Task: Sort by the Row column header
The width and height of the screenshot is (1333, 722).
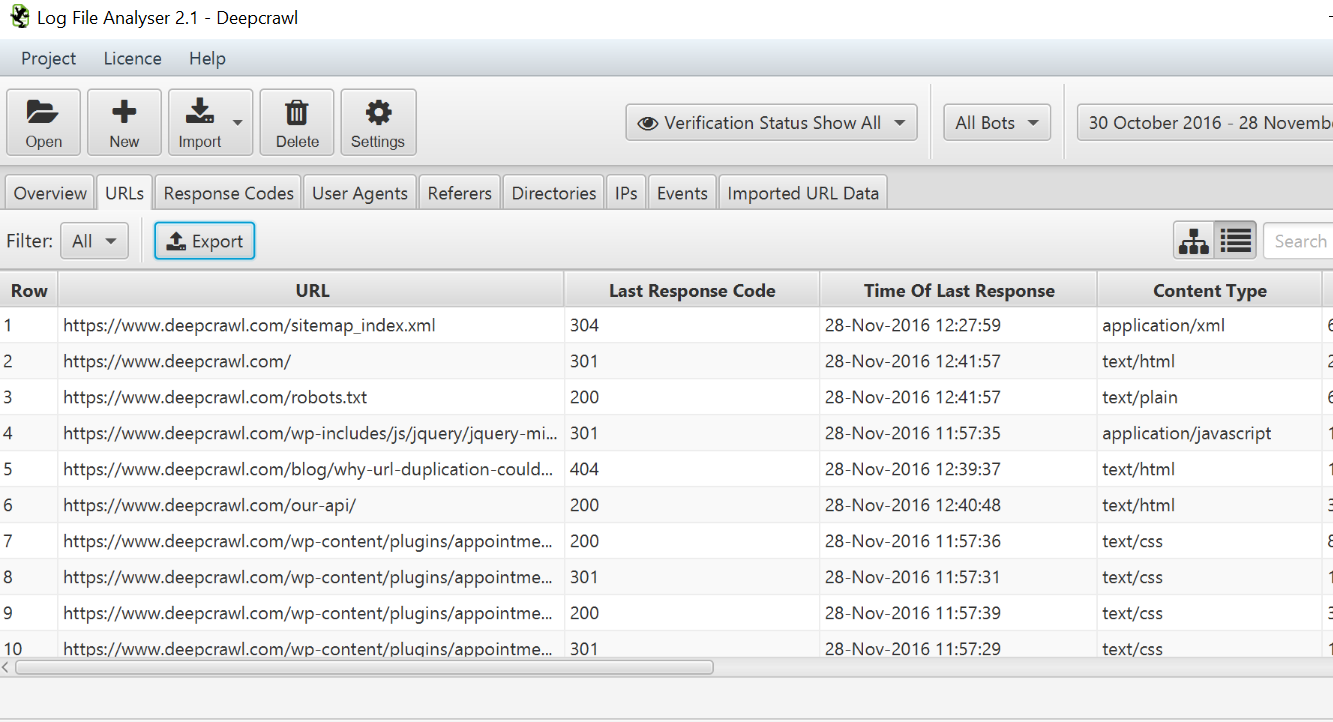Action: pos(29,291)
